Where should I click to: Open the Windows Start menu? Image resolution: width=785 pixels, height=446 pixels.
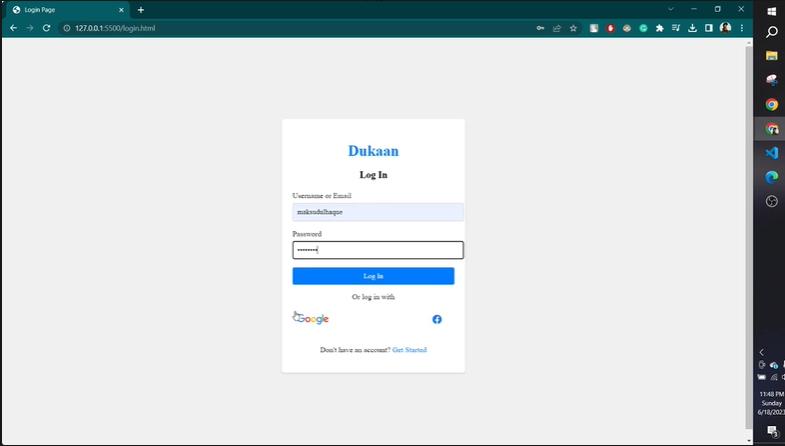(x=771, y=10)
